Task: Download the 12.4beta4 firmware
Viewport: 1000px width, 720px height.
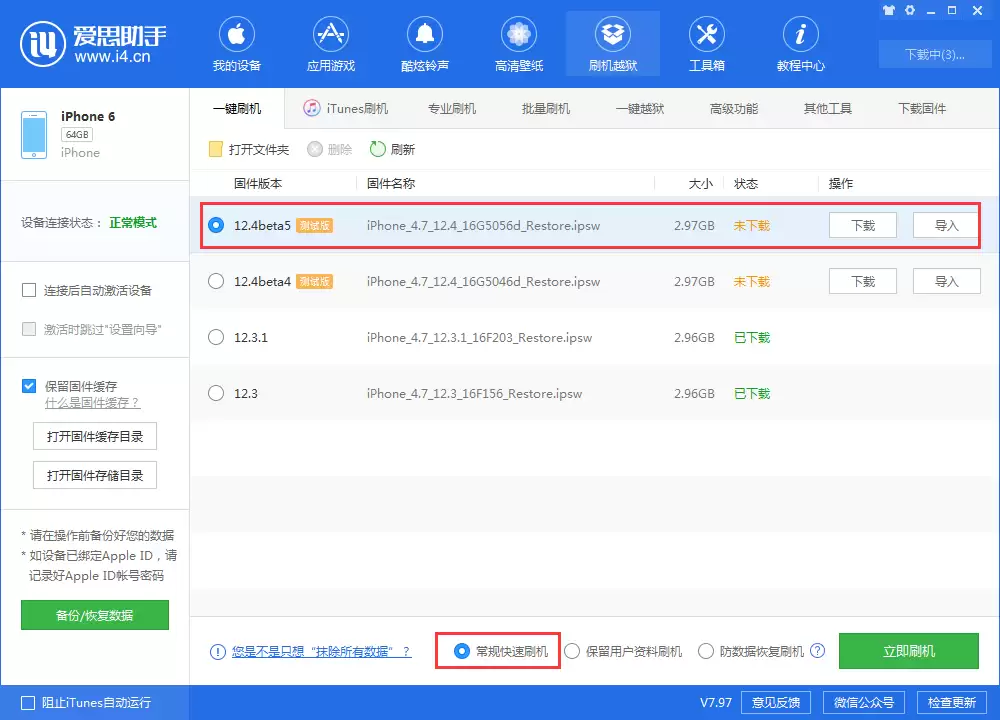Action: (x=863, y=281)
